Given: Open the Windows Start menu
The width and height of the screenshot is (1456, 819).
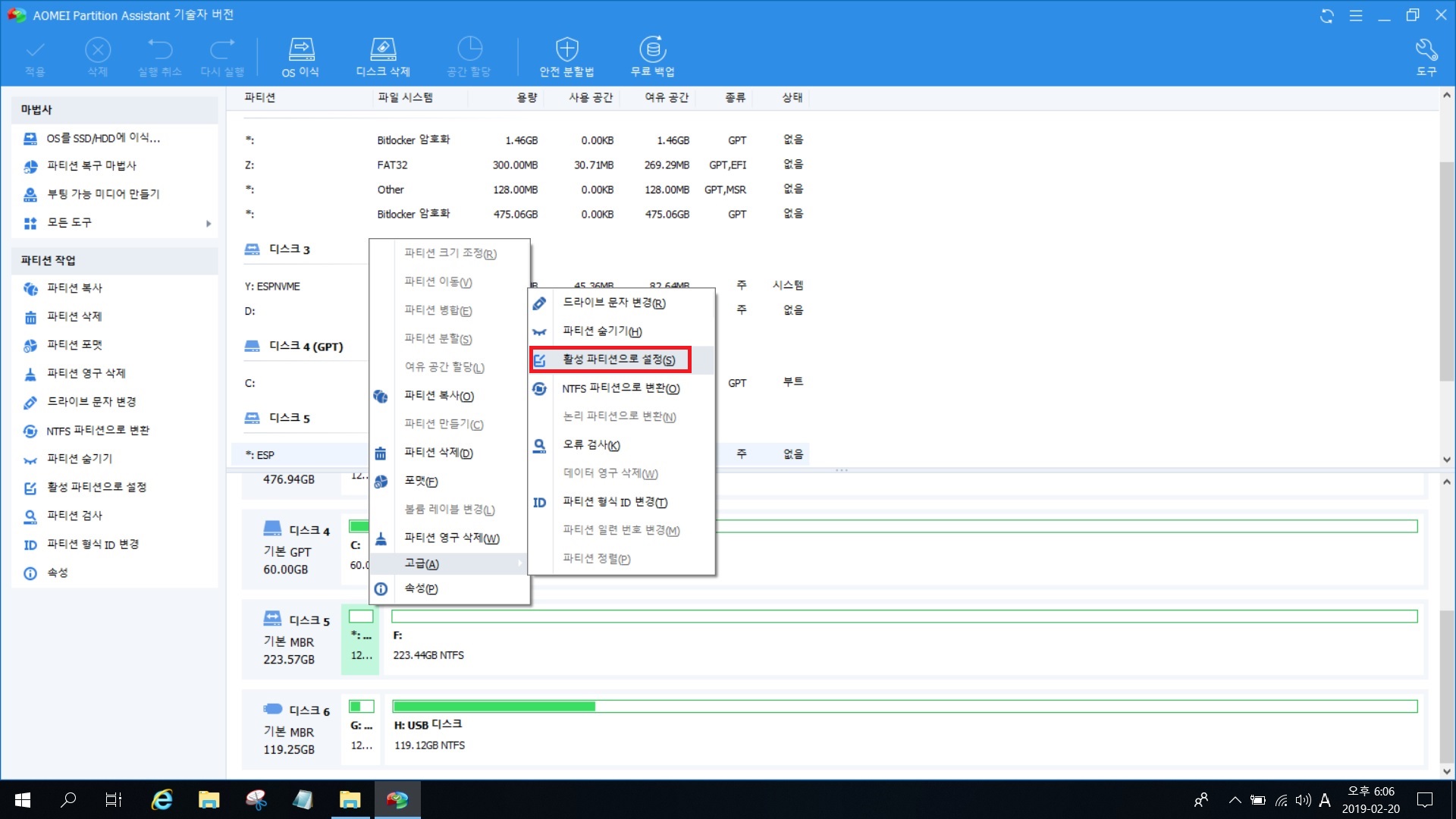Looking at the screenshot, I should 23,800.
